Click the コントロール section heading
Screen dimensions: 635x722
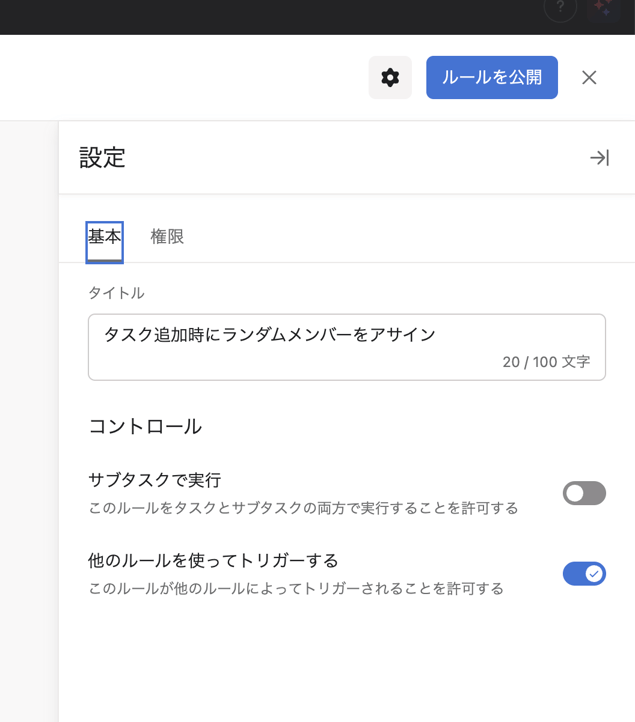(145, 427)
